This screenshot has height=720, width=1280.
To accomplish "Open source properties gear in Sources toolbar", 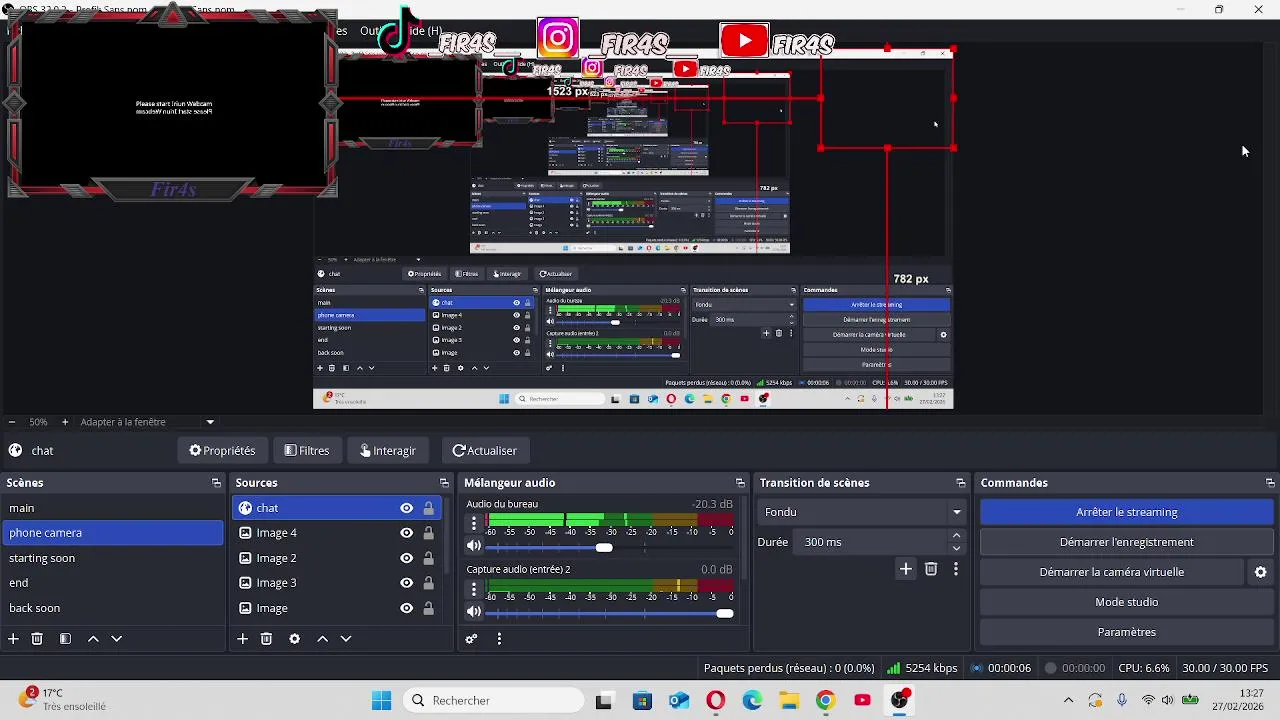I will [x=294, y=639].
